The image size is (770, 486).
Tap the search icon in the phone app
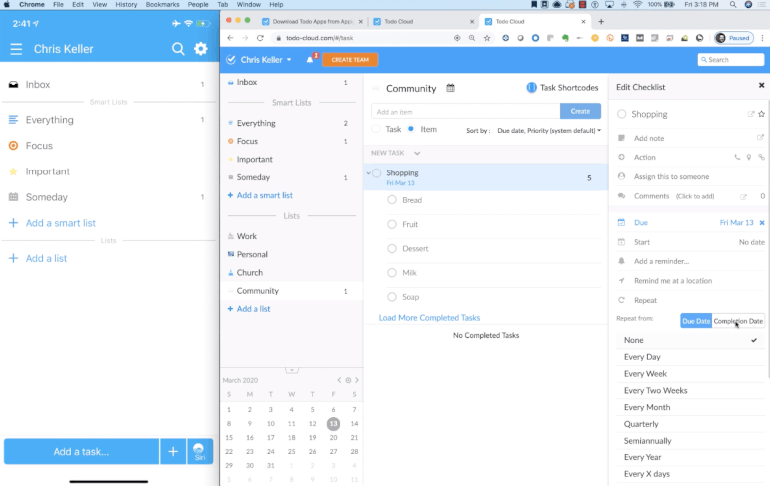(178, 49)
